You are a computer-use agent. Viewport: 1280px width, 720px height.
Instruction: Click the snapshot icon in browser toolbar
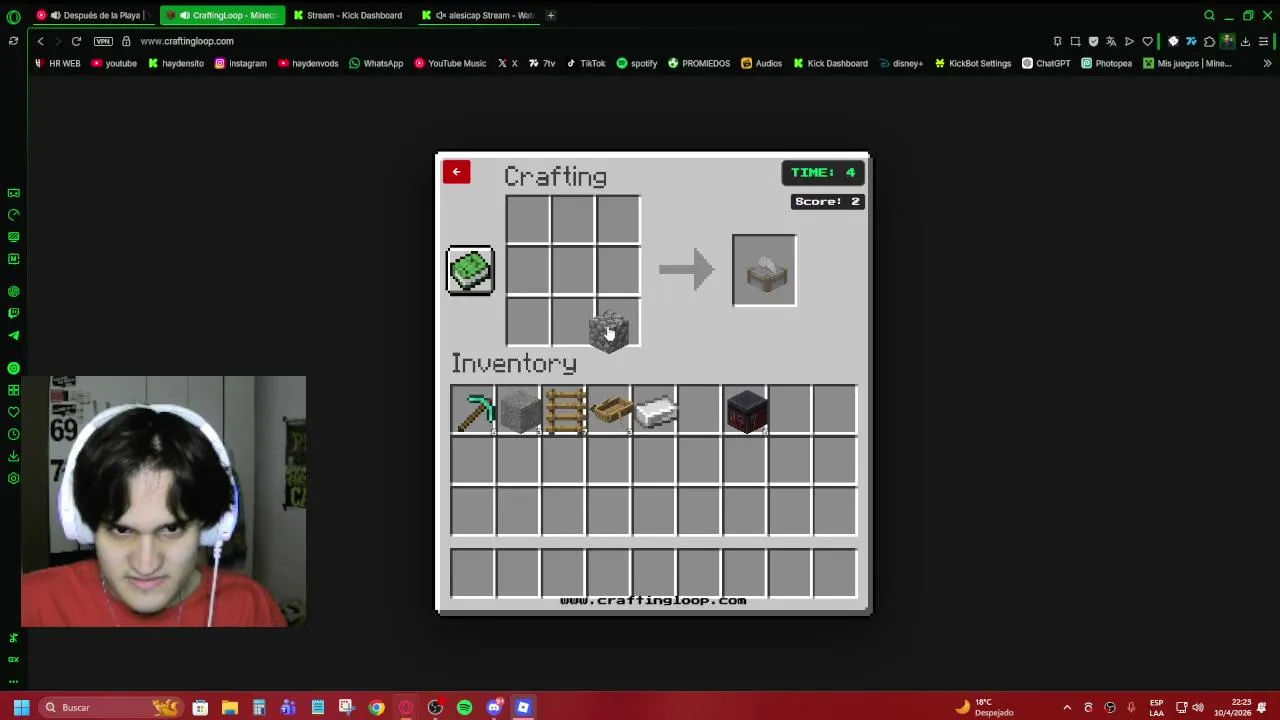coord(1075,41)
